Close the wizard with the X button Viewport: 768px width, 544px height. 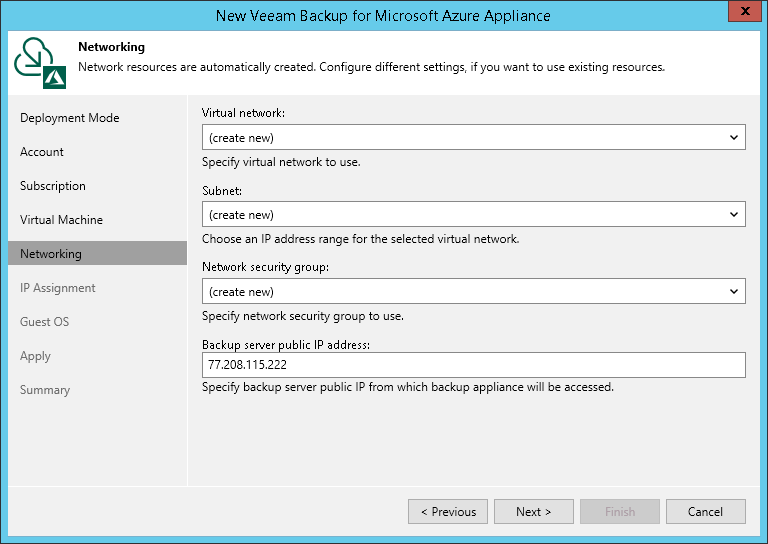coord(744,12)
